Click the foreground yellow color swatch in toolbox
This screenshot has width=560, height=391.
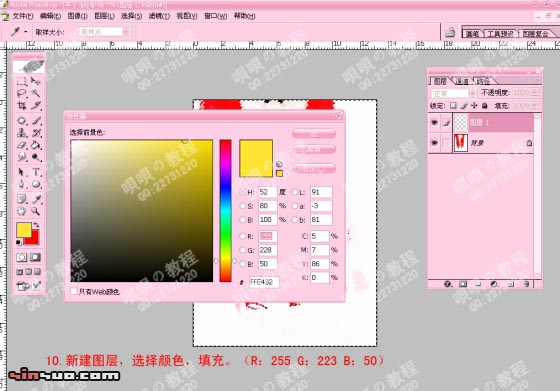23,229
